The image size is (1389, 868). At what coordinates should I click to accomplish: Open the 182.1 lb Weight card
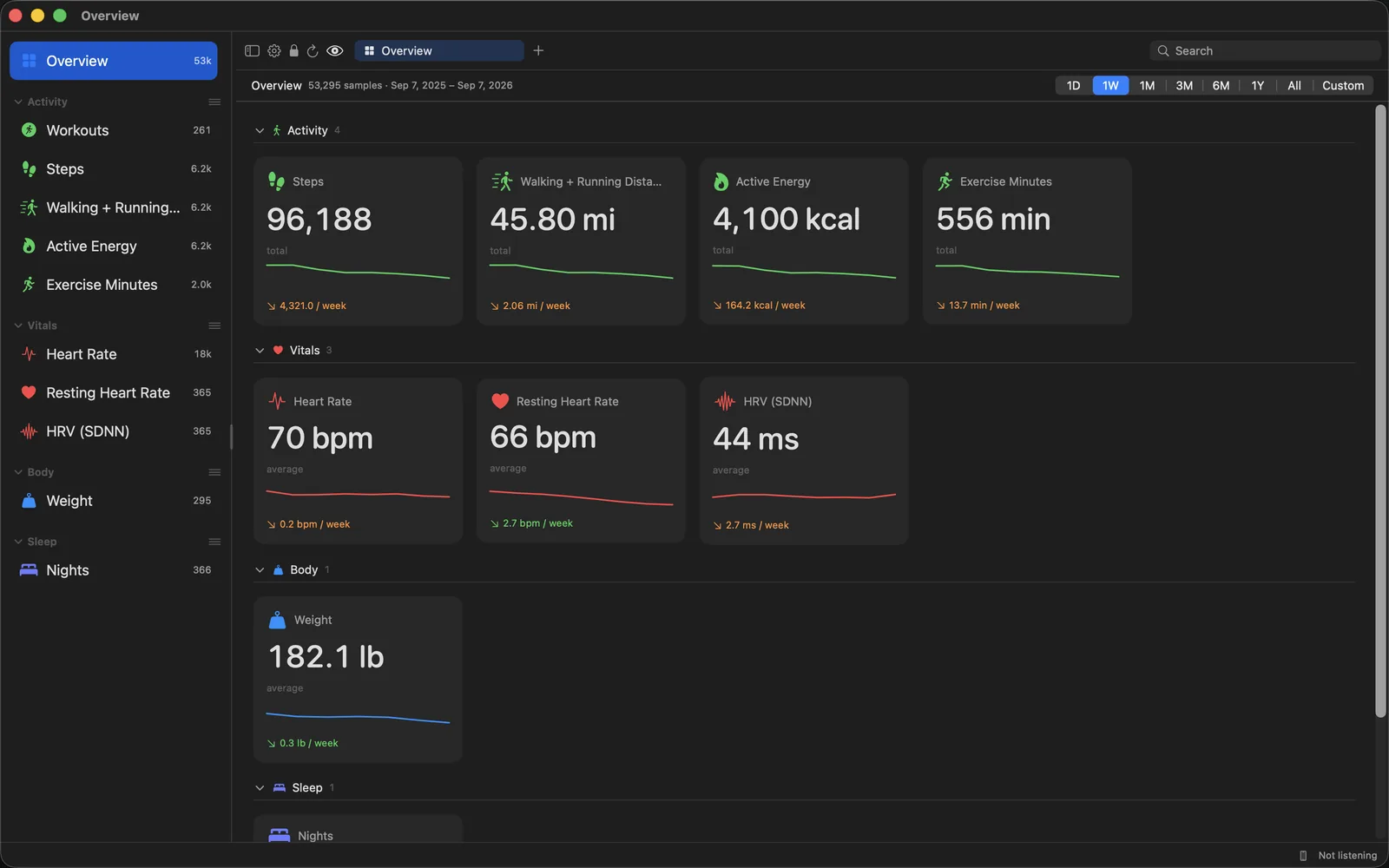(x=358, y=680)
